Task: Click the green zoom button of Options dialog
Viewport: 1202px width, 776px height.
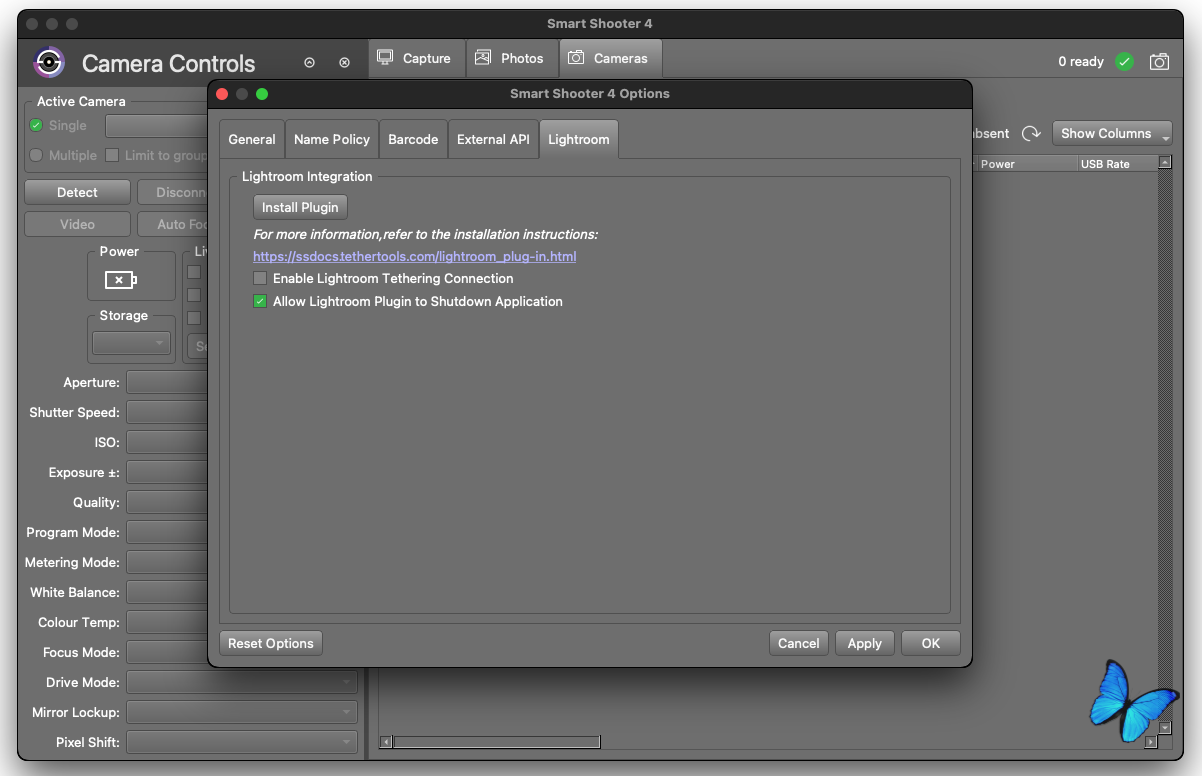Action: (x=262, y=94)
